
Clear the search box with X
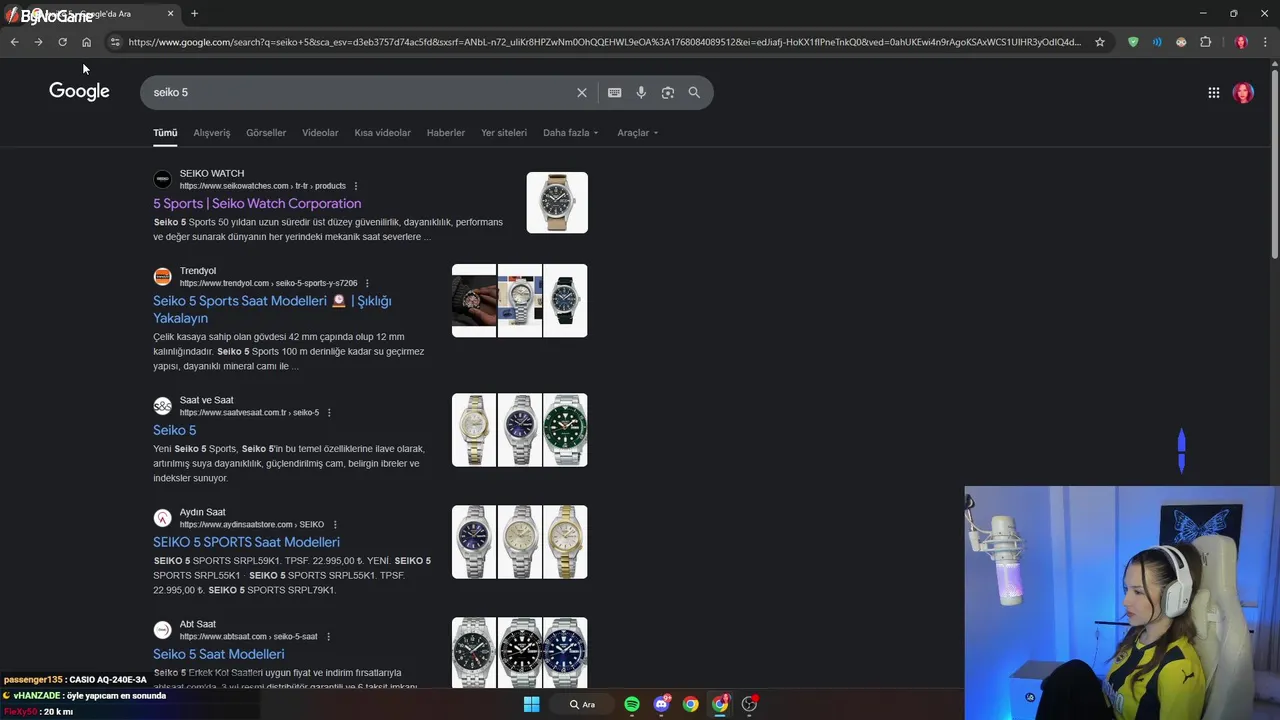coord(582,92)
